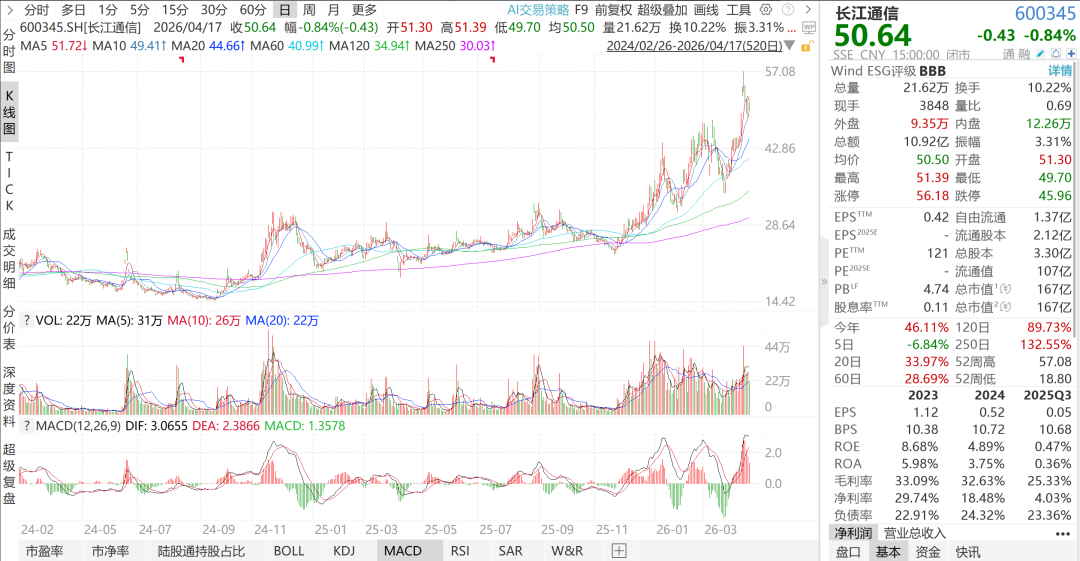The image size is (1080, 561).
Task: Select the 60分 period option
Action: tap(253, 9)
